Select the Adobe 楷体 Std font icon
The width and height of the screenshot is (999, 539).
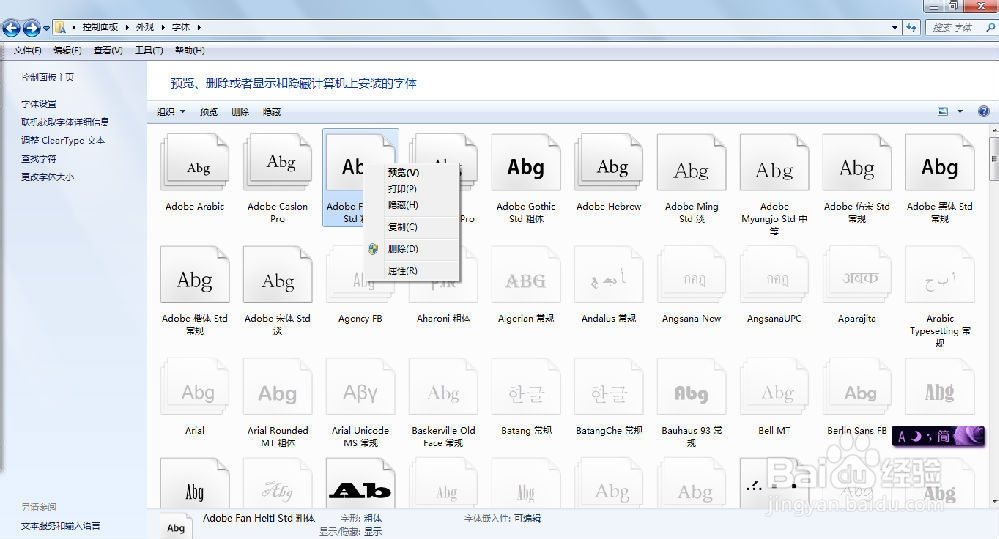195,275
